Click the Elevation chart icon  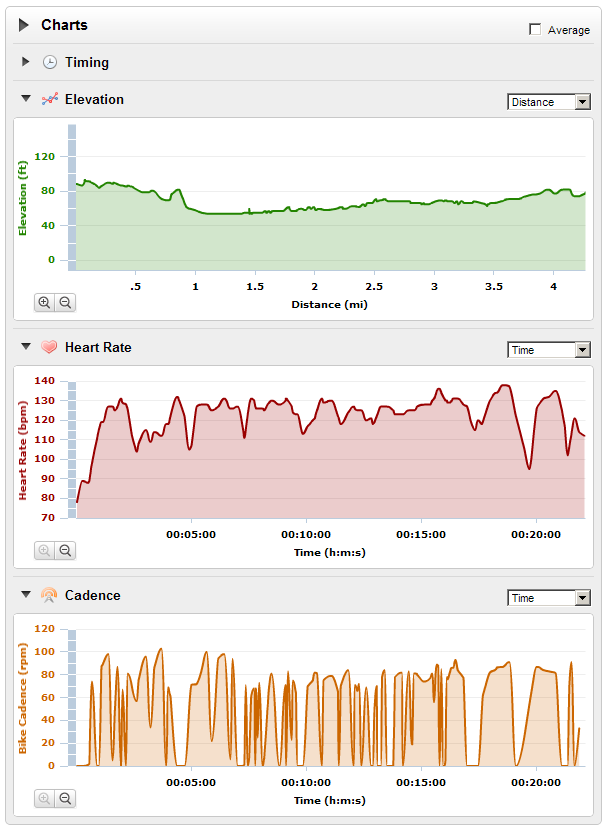click(x=50, y=99)
